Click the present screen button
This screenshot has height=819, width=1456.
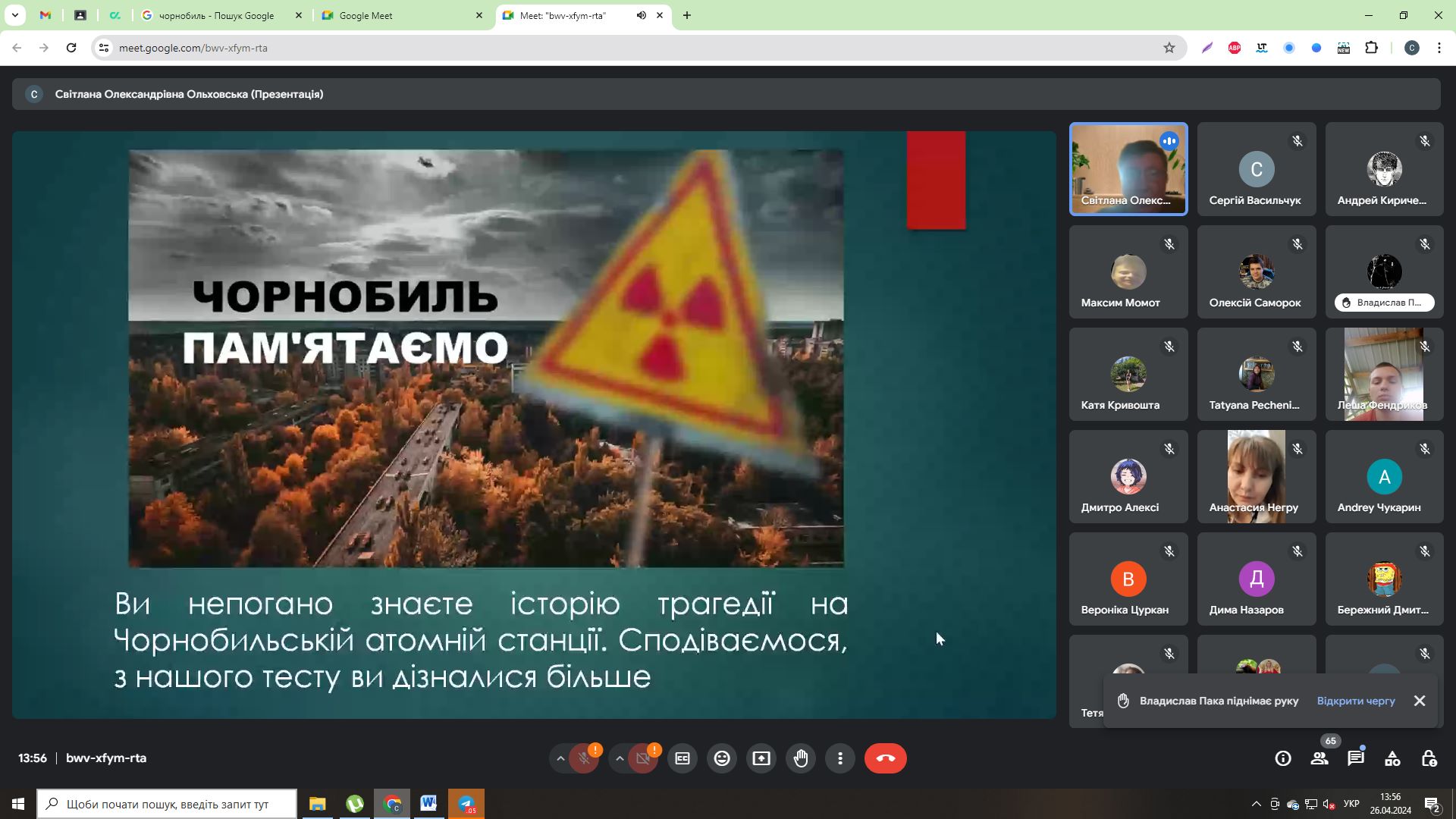click(761, 758)
